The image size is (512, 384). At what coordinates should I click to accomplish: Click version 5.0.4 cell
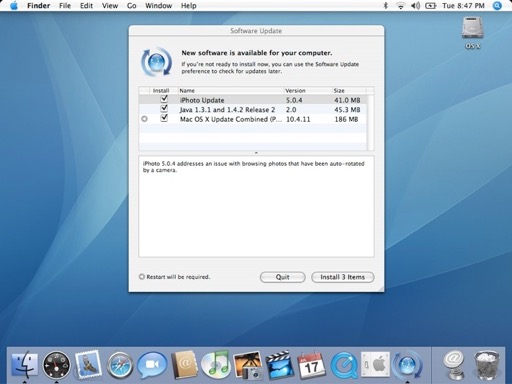(x=294, y=100)
